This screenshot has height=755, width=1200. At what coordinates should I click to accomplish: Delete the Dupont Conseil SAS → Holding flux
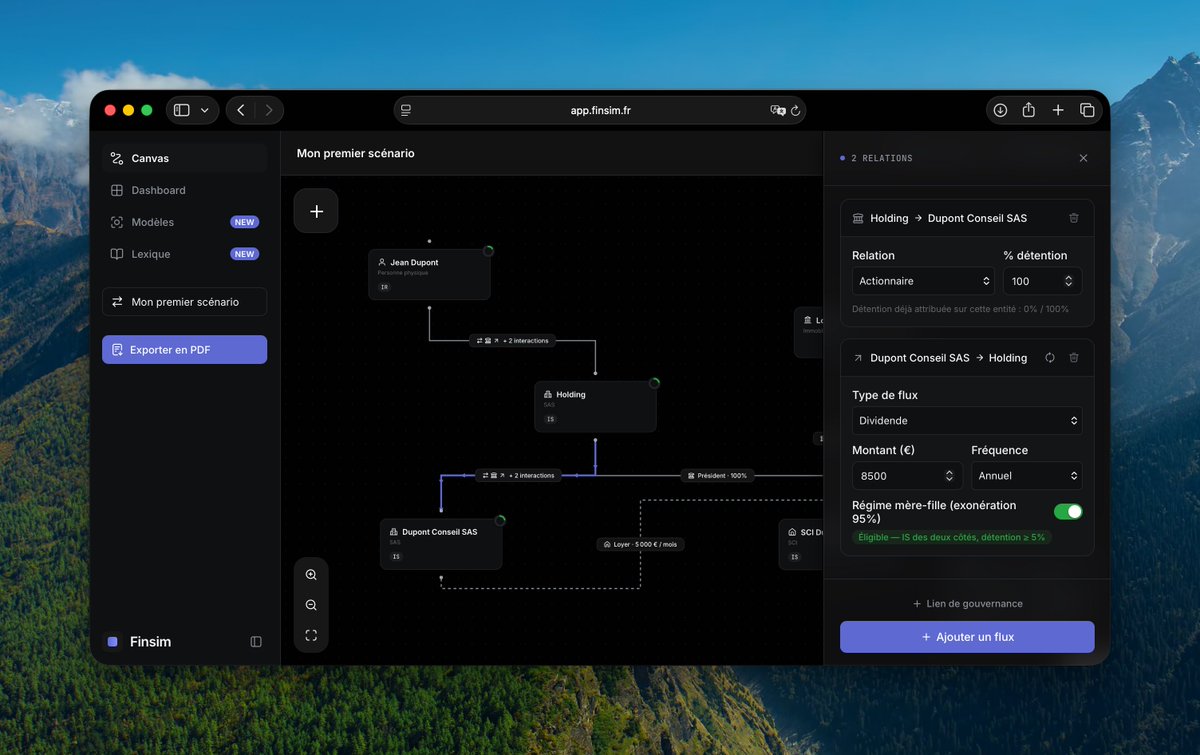[x=1074, y=358]
